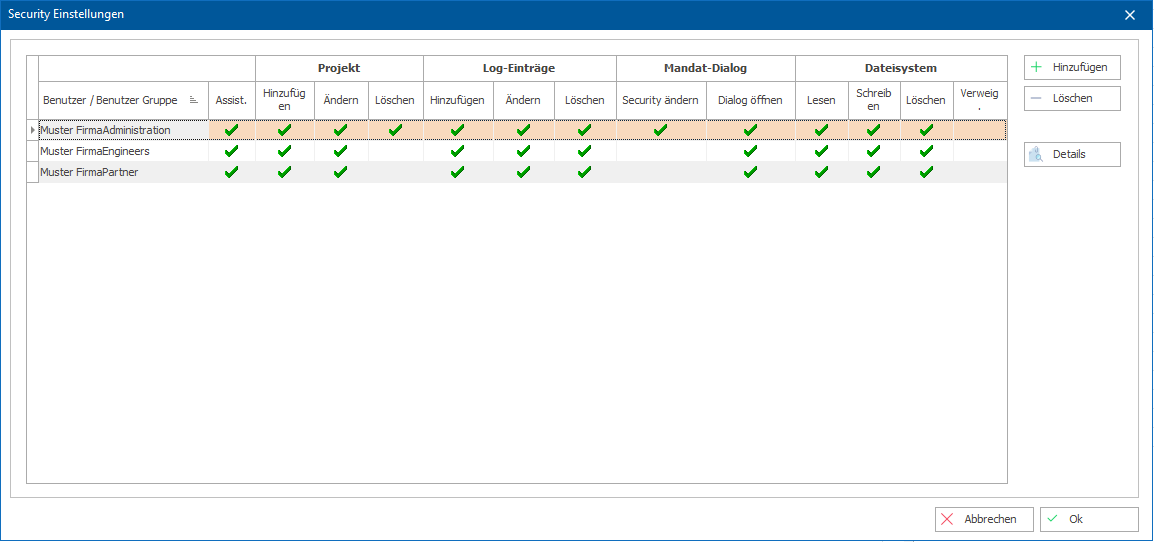This screenshot has height=542, width=1154.
Task: Select the Muster FirmaEngineers row
Action: click(523, 151)
